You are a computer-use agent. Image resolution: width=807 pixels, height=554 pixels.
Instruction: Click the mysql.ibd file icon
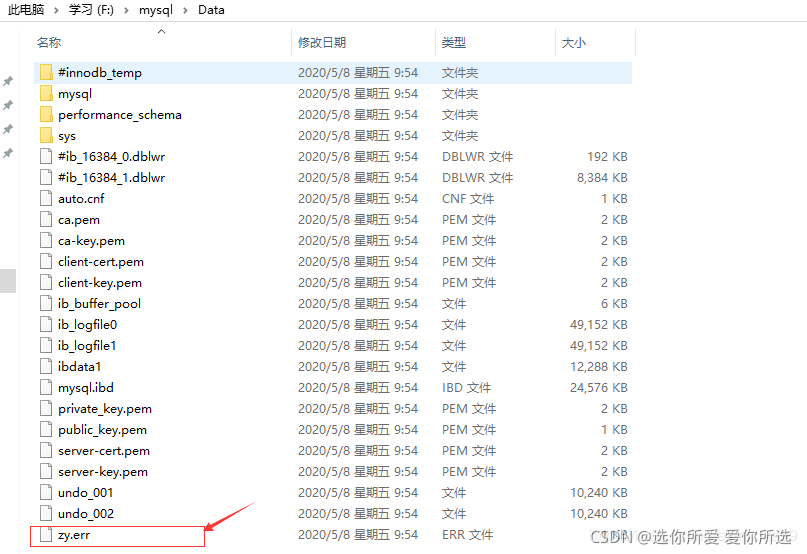coord(46,388)
